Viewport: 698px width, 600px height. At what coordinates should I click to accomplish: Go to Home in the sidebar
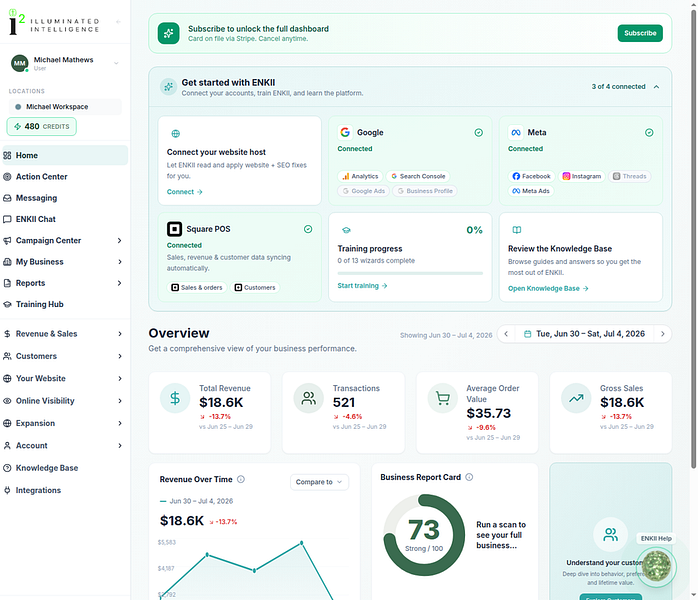click(x=65, y=155)
